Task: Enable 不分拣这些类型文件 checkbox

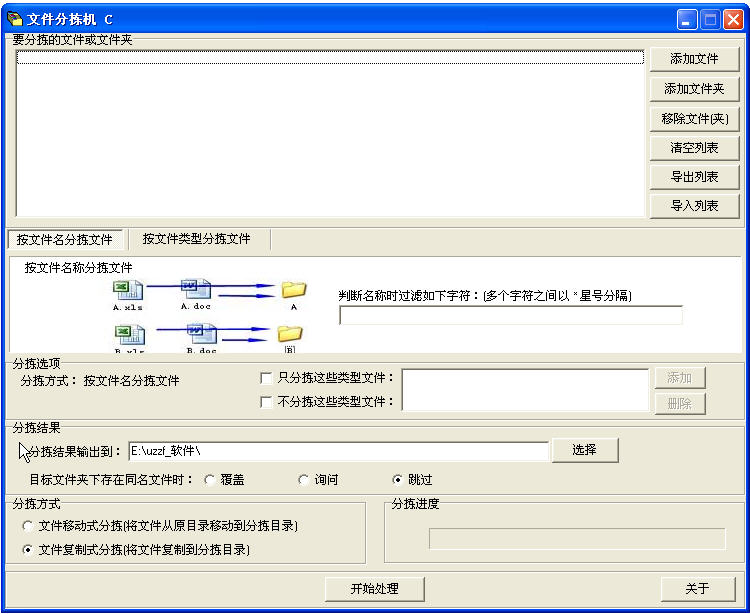Action: coord(266,402)
